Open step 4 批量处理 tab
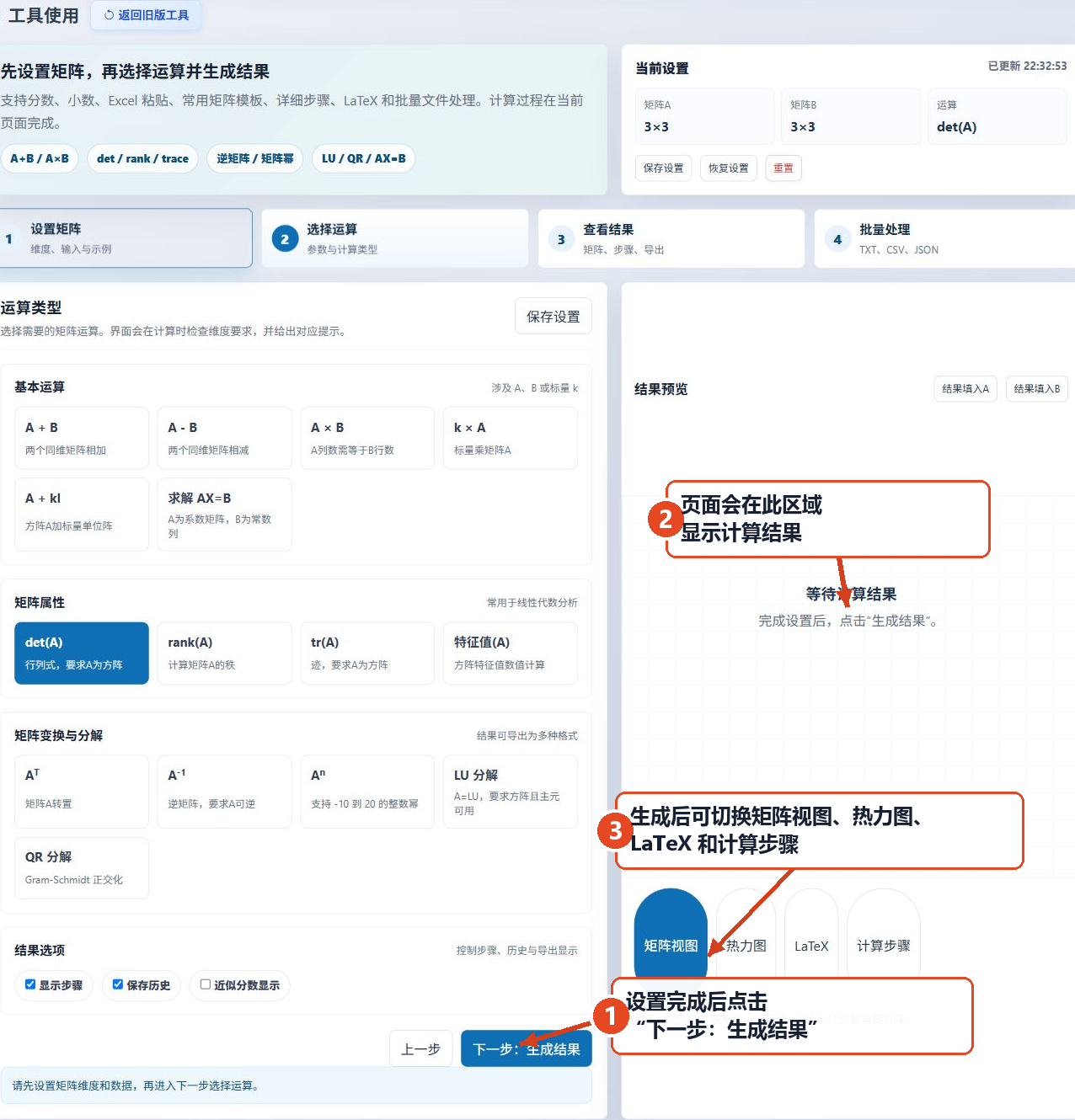This screenshot has height=1120, width=1075. [x=944, y=238]
